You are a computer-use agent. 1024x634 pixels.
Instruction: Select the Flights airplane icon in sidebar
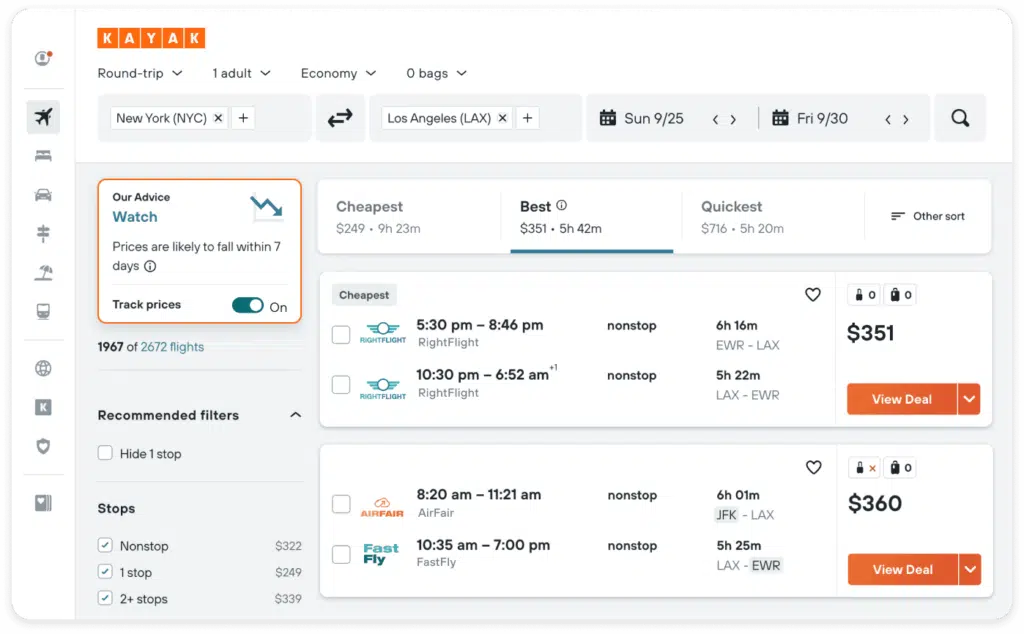click(43, 118)
